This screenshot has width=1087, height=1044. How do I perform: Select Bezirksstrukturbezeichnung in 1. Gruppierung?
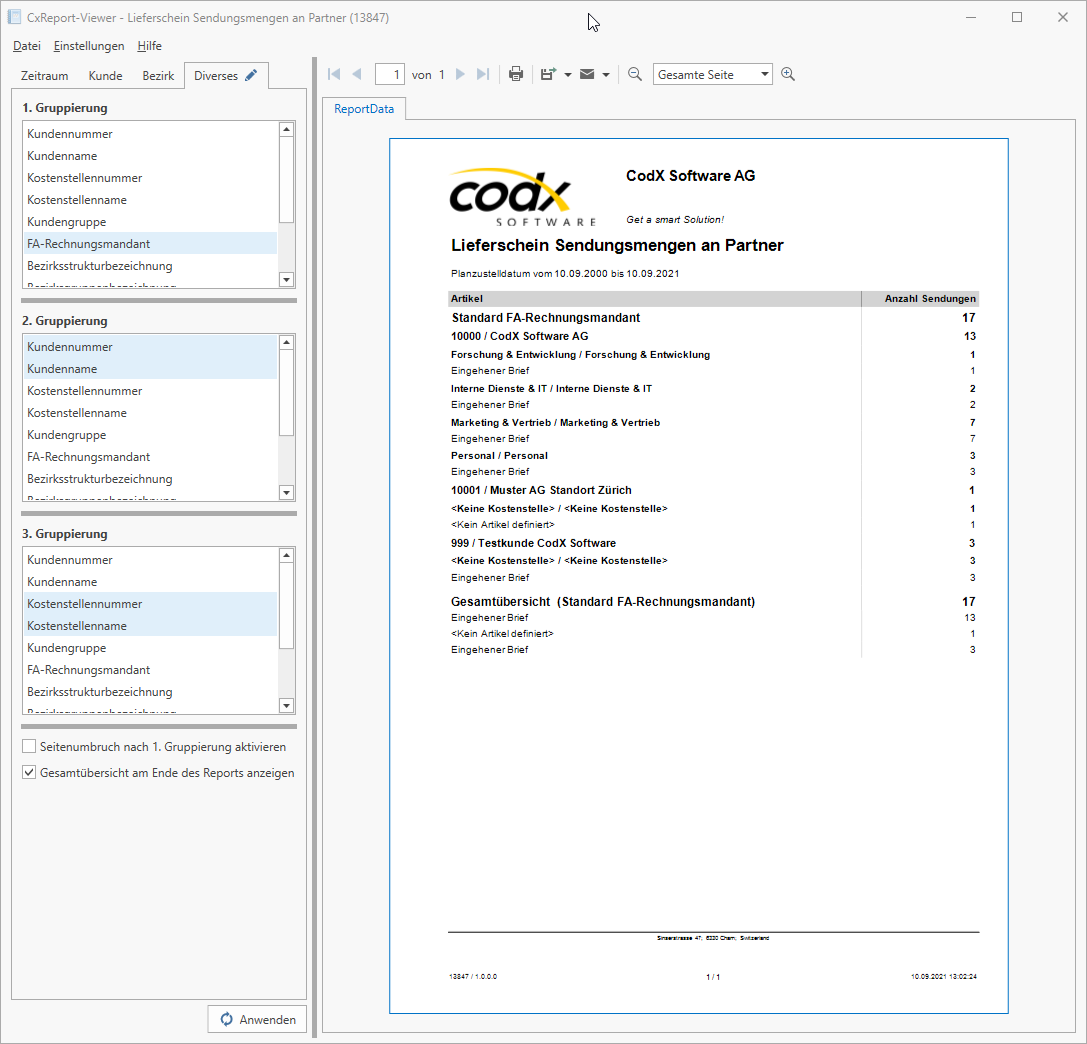(150, 266)
